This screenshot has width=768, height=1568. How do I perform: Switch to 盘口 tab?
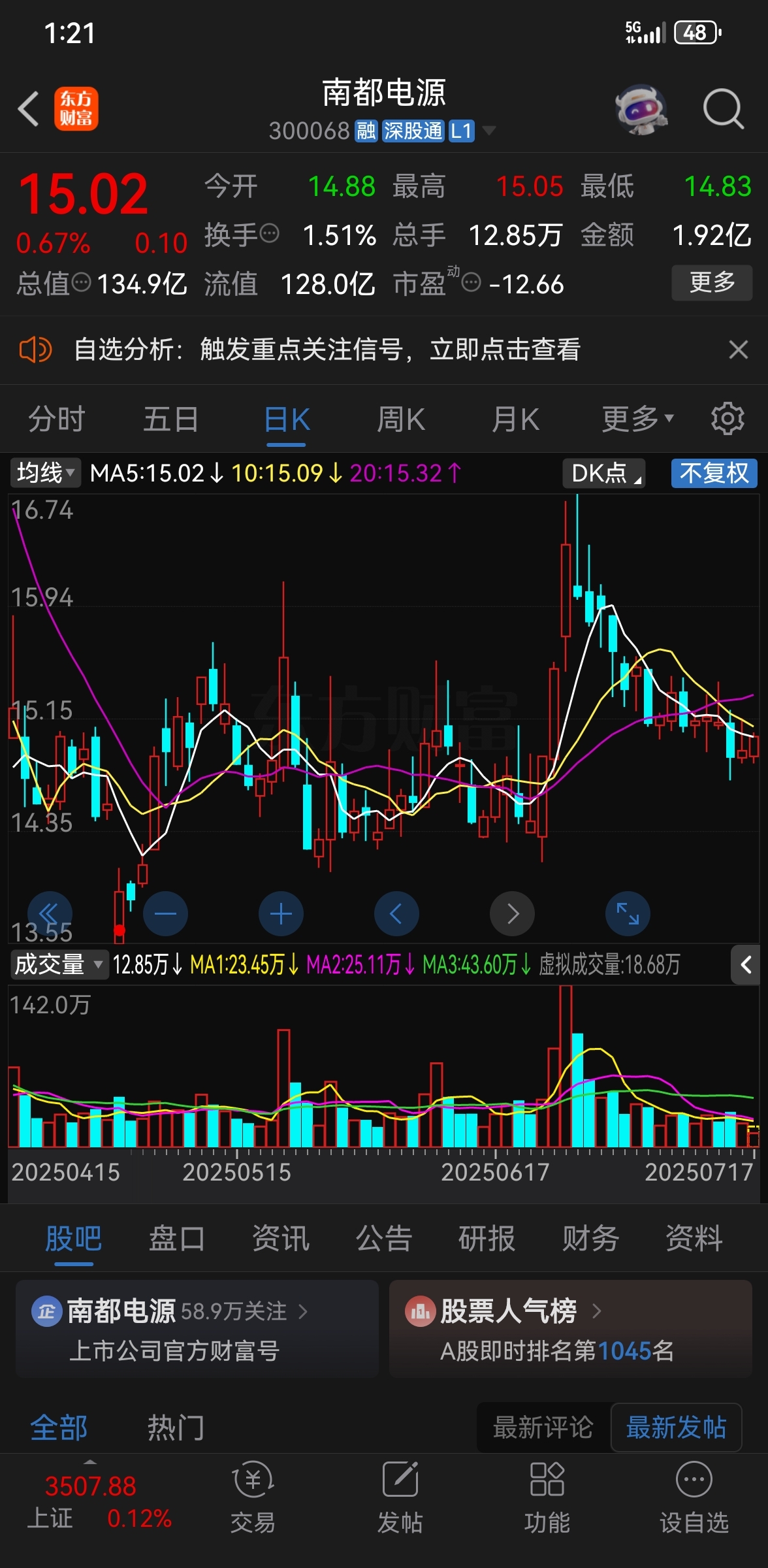[176, 1238]
